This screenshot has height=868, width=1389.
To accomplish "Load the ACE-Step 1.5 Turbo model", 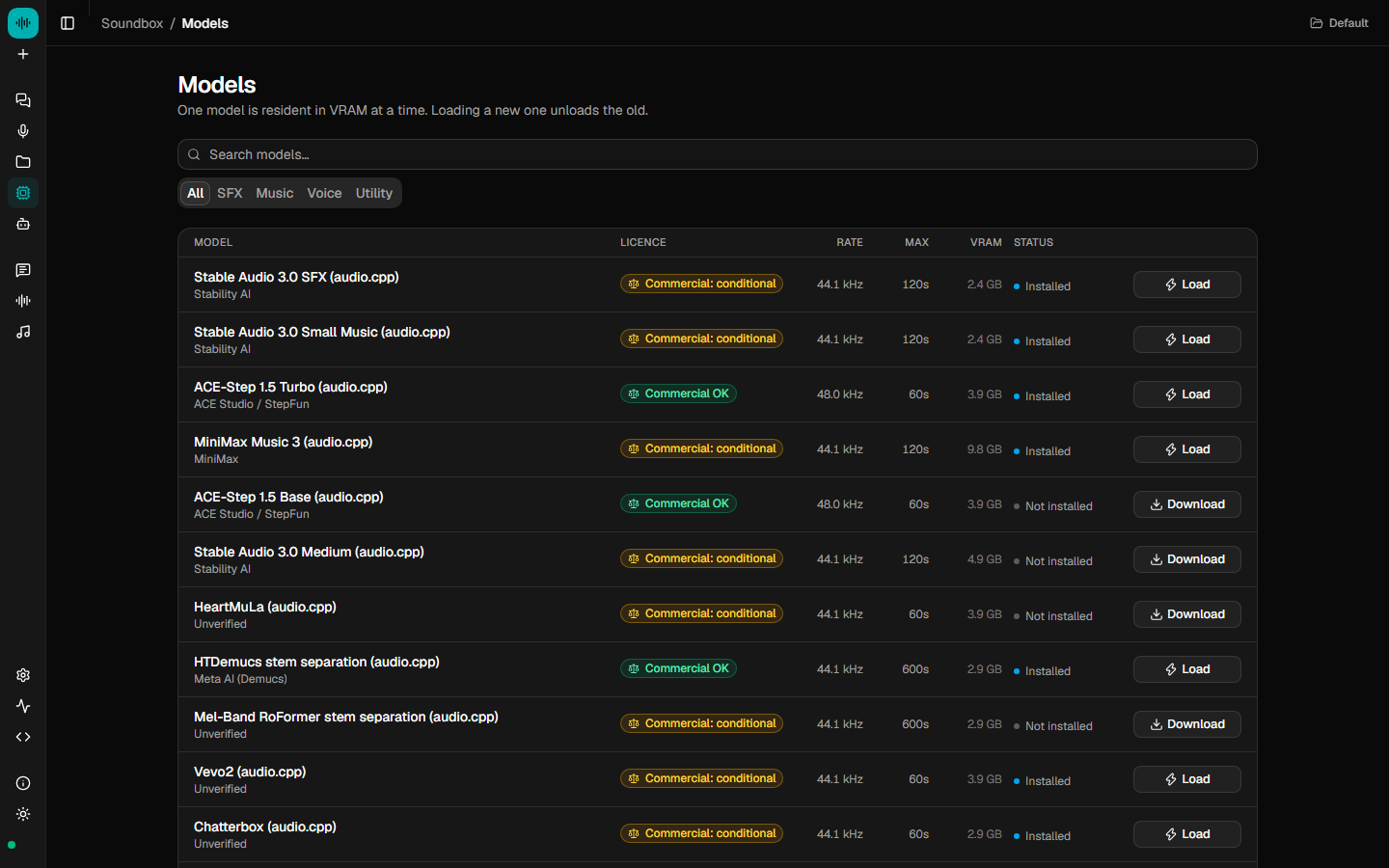I will (1186, 394).
